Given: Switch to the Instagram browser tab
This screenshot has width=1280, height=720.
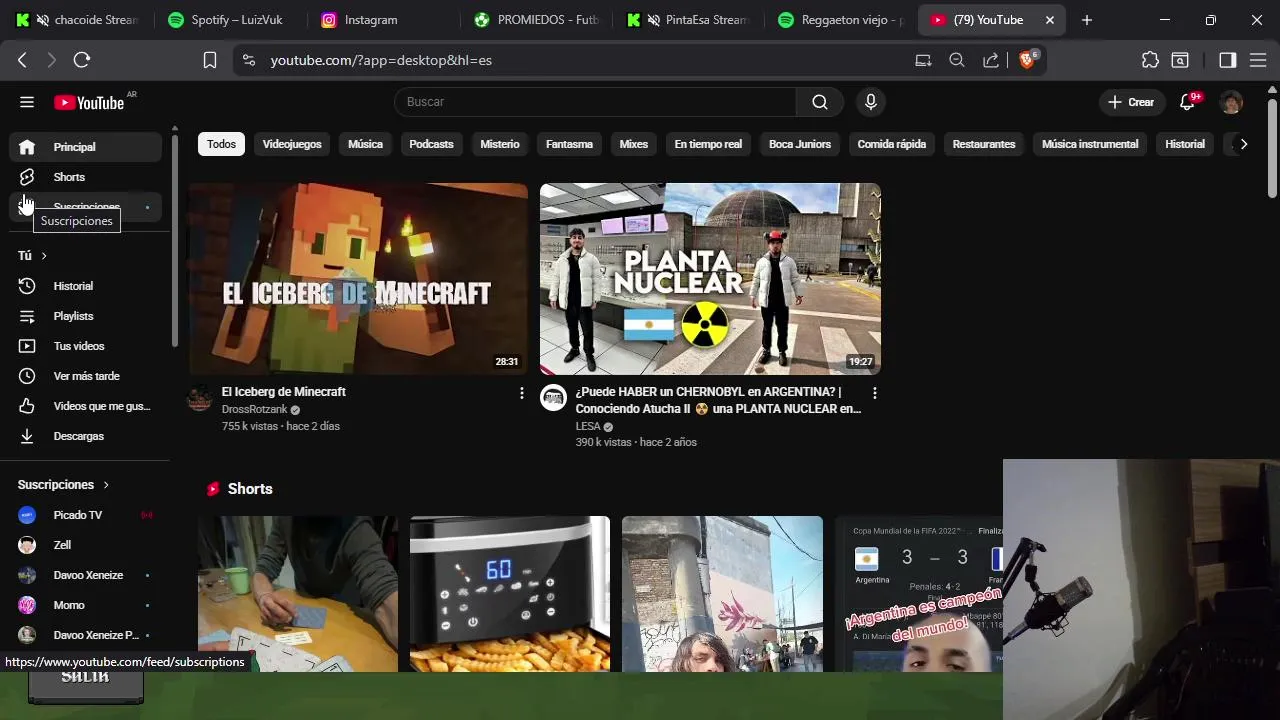Looking at the screenshot, I should coord(382,20).
